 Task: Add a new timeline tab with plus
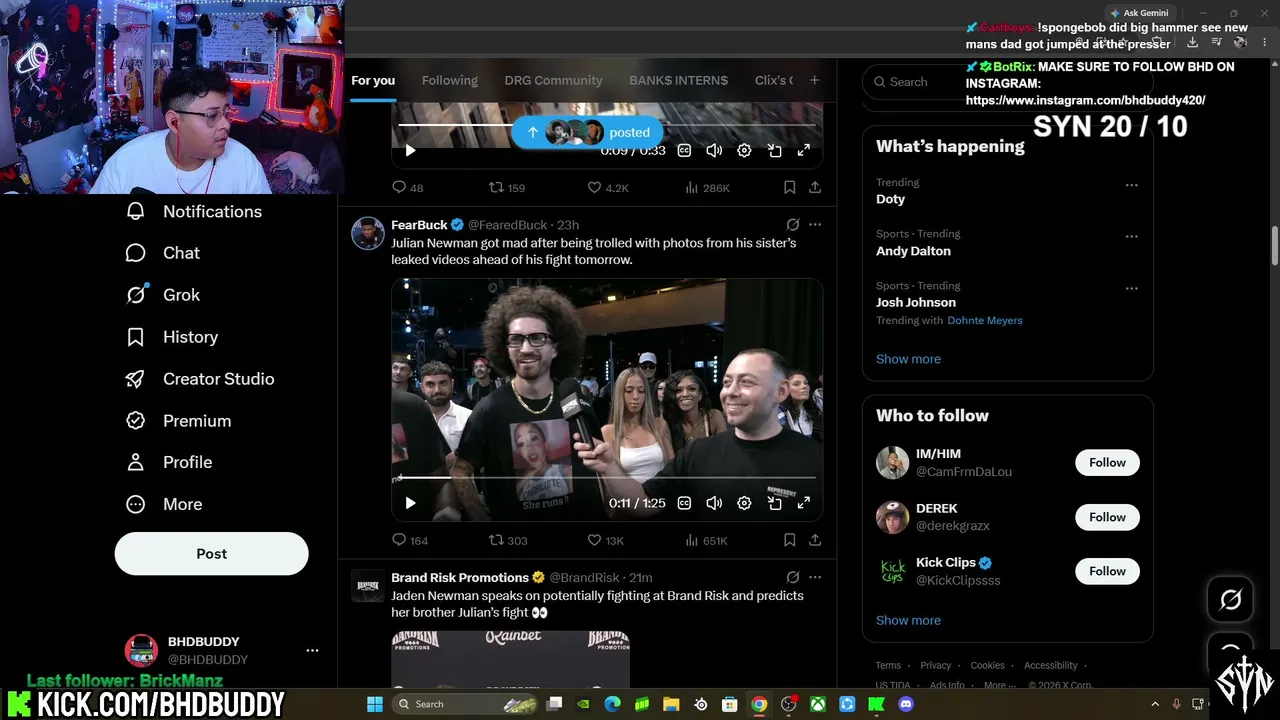point(814,80)
